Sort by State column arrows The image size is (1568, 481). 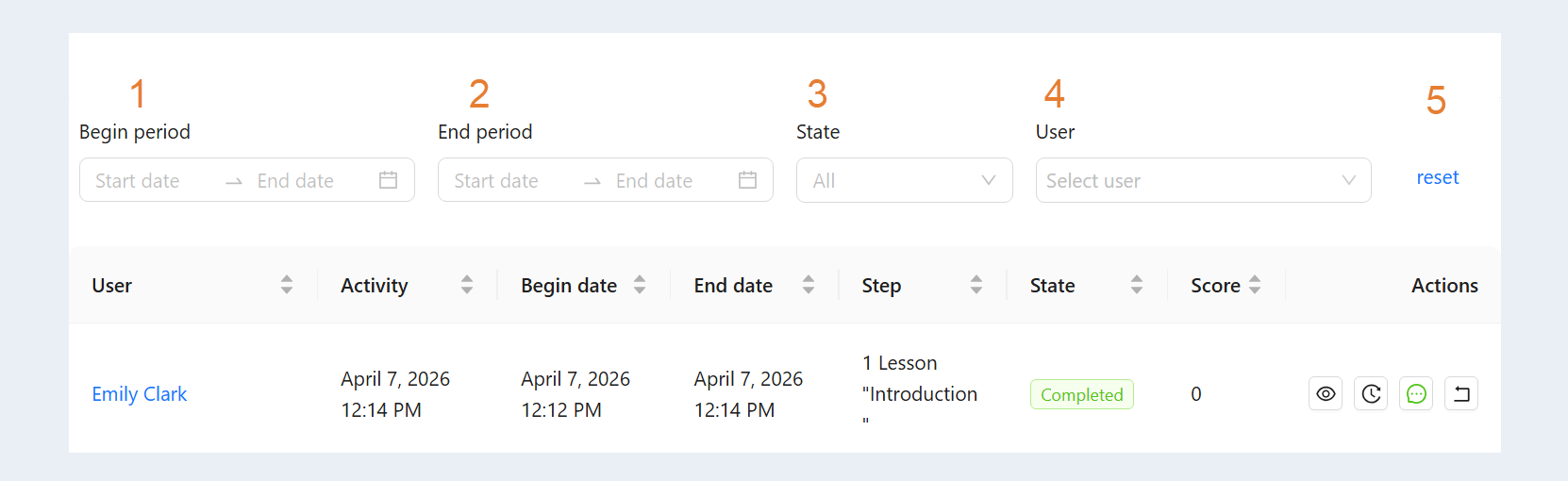coord(1137,285)
